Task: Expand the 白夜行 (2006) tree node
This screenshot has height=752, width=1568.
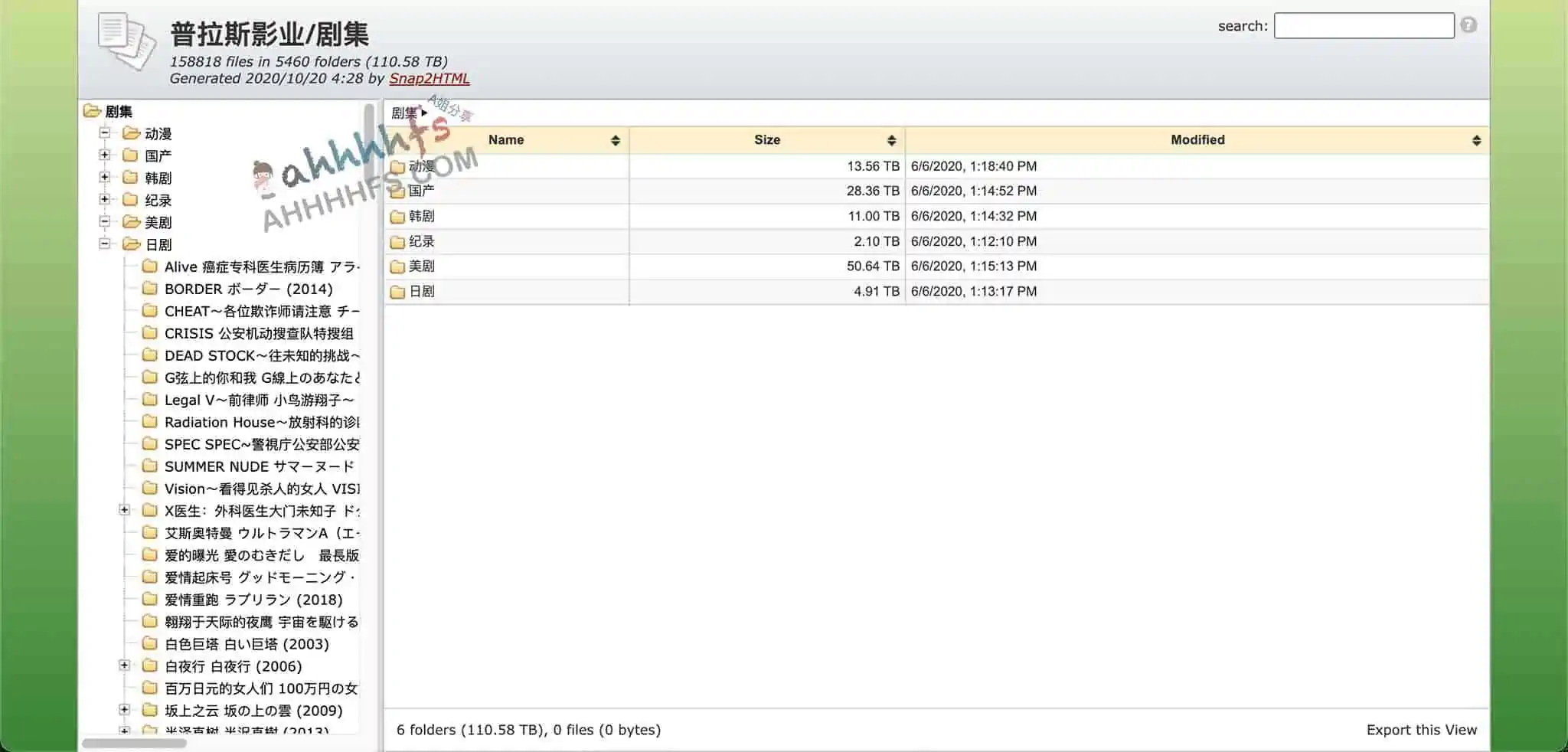Action: [x=124, y=665]
